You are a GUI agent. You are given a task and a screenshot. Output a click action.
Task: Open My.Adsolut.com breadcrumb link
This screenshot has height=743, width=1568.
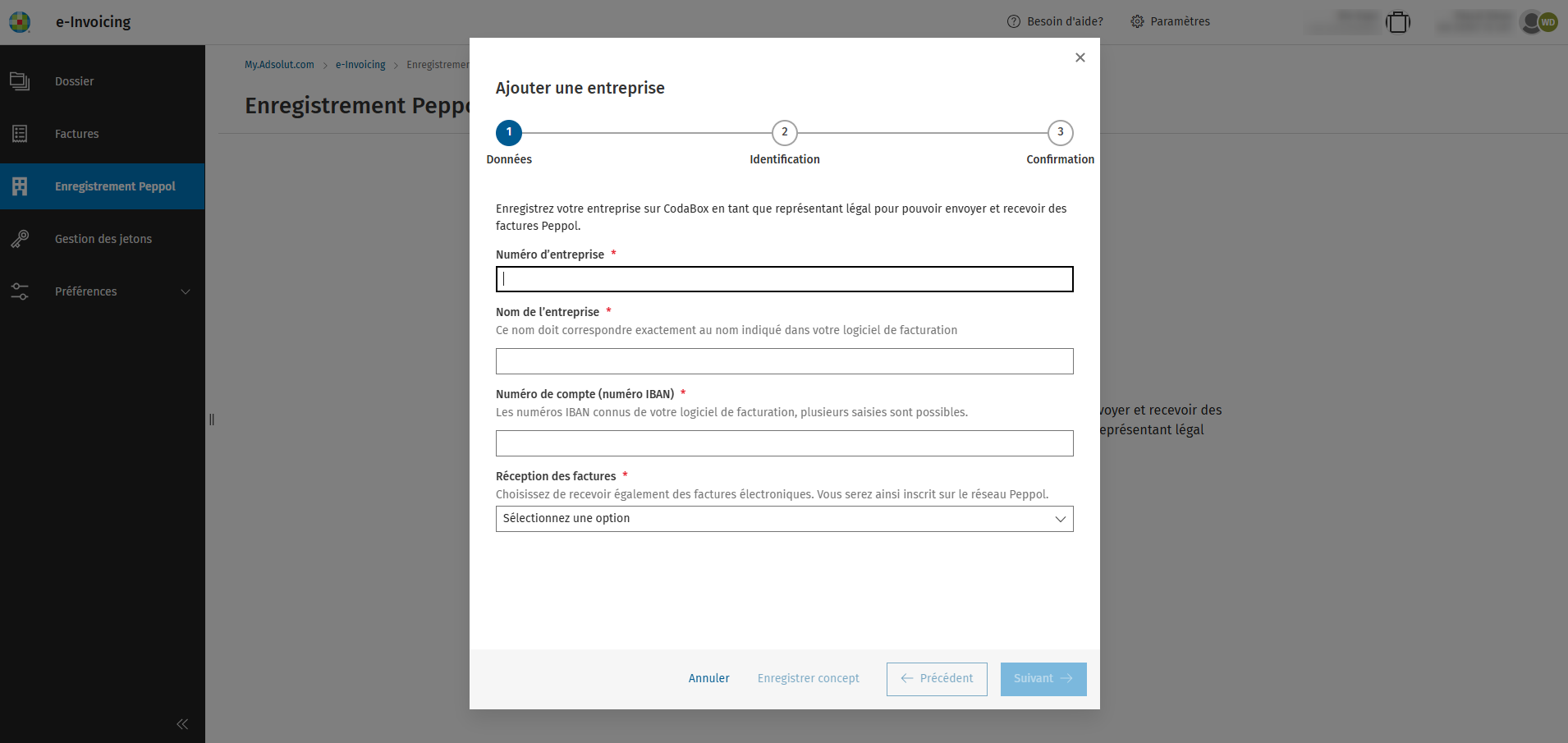pos(279,65)
